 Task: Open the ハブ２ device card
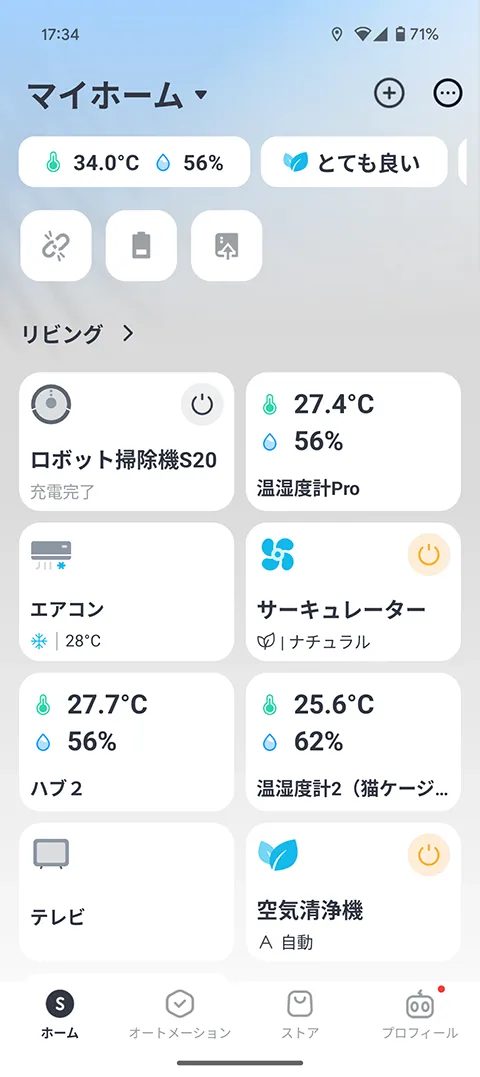pyautogui.click(x=126, y=742)
